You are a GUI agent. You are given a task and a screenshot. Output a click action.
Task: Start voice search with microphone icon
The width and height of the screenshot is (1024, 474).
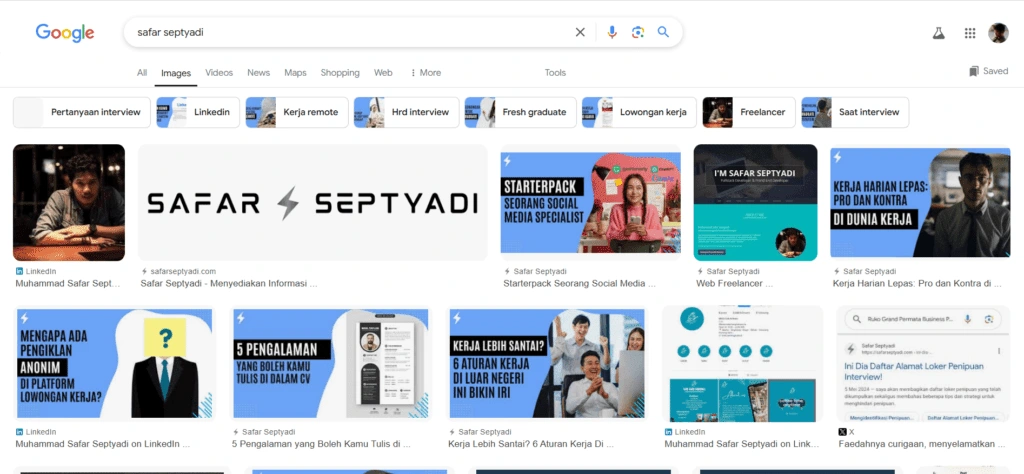click(x=612, y=32)
